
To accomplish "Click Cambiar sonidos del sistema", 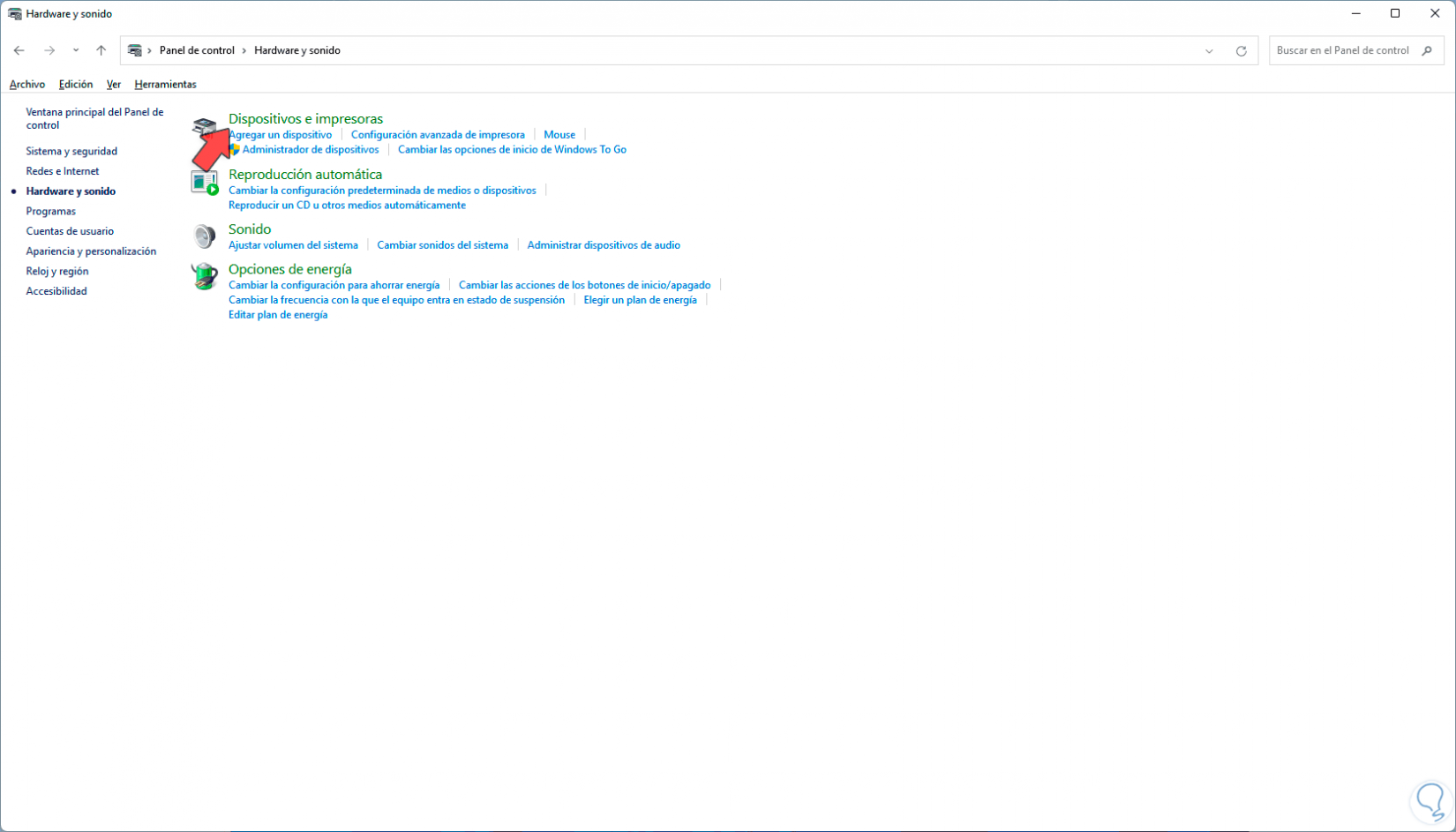I will coord(442,245).
